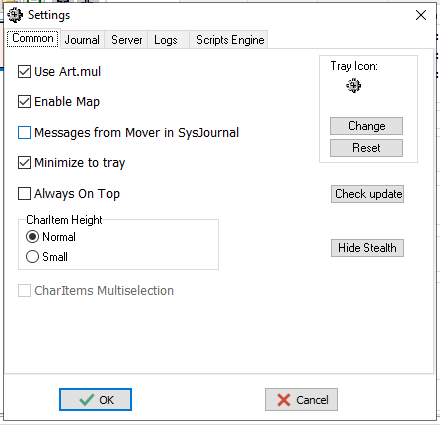Viewport: 440px width, 426px height.
Task: Enable Messages from Mover in SysJournal
Action: pyautogui.click(x=24, y=132)
